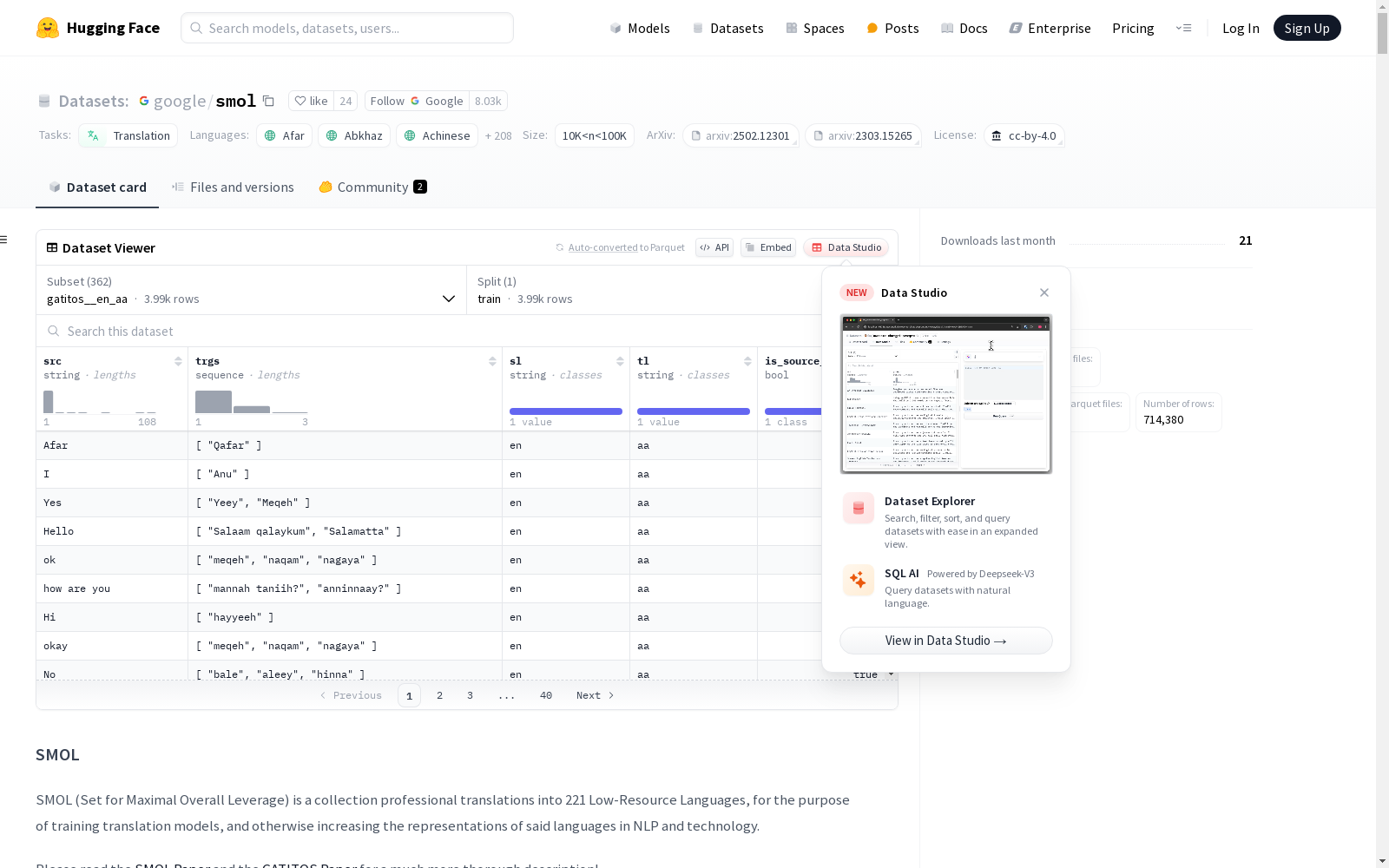1389x868 pixels.
Task: Open Enterprise in top navigation
Action: click(1050, 28)
